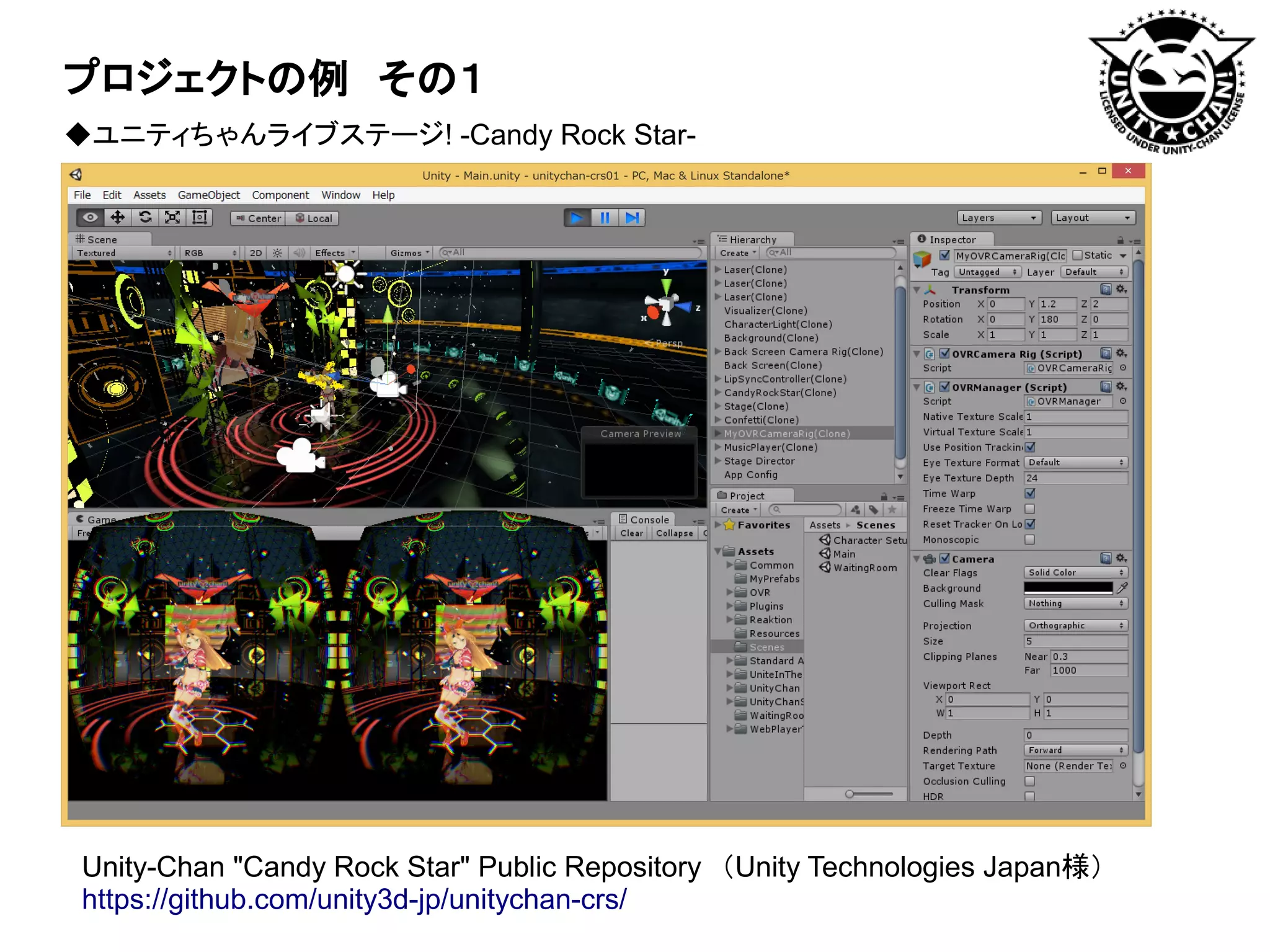Open the Layers dropdown
Viewport: 1270px width, 952px height.
[998, 218]
